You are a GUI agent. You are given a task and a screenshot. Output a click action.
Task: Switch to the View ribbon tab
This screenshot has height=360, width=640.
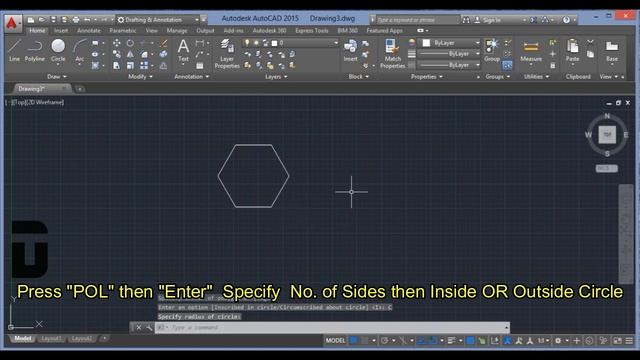[151, 31]
